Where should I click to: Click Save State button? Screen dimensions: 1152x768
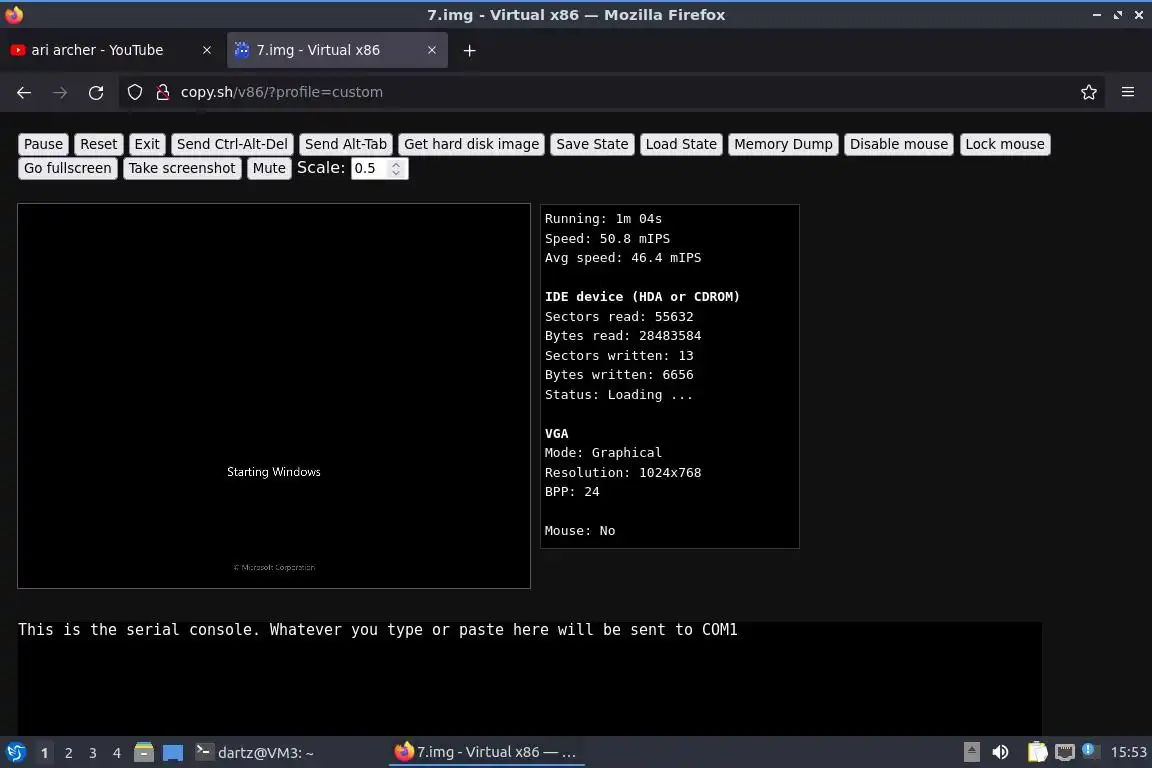tap(592, 144)
